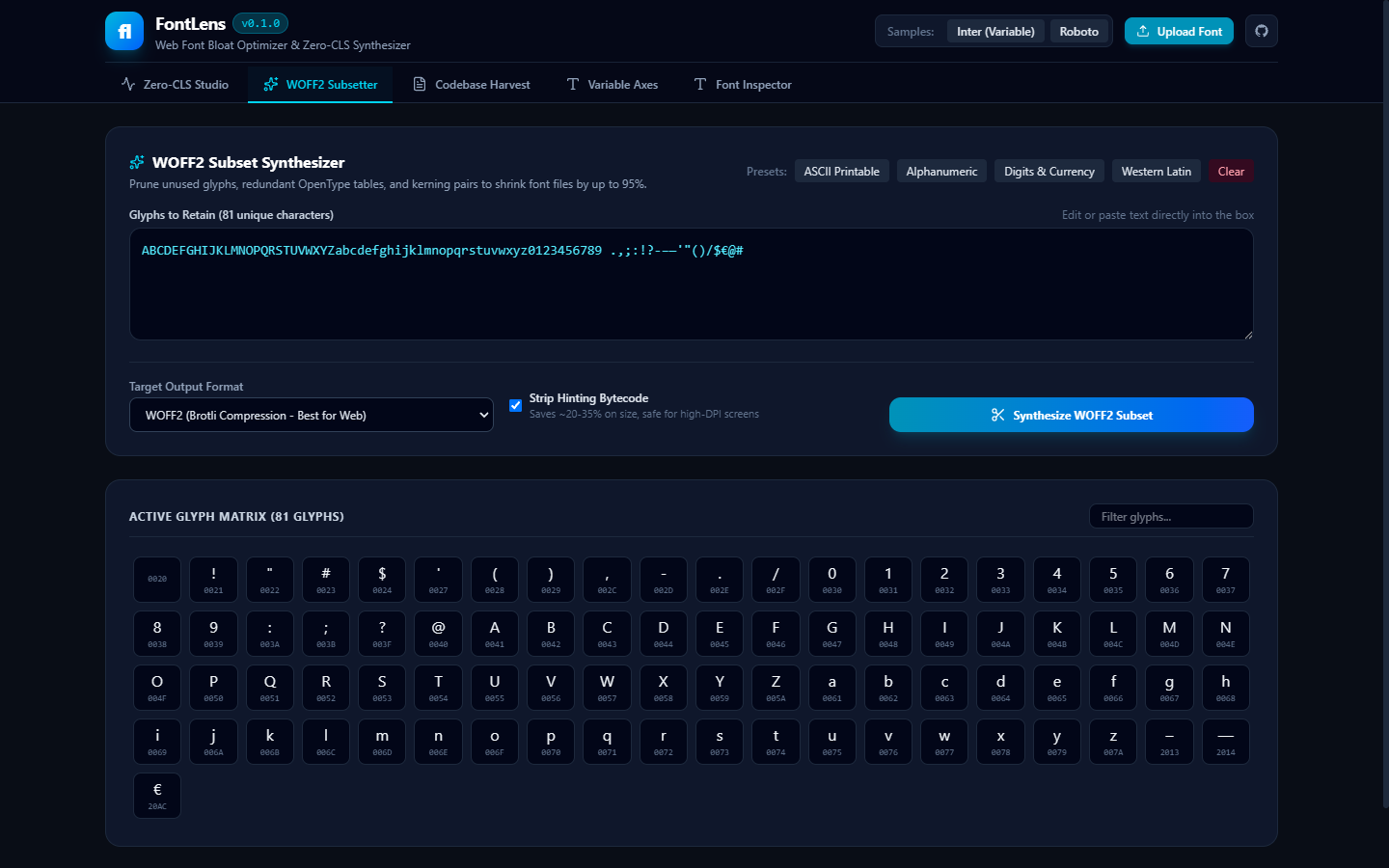Select the capital A glyph 0041
Image resolution: width=1389 pixels, height=868 pixels.
coord(495,634)
